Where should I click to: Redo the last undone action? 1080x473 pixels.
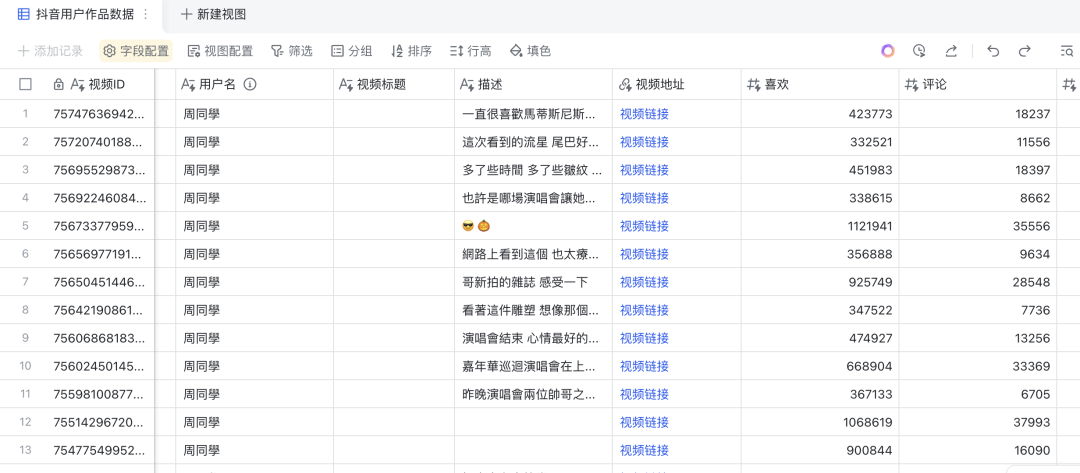(1024, 51)
